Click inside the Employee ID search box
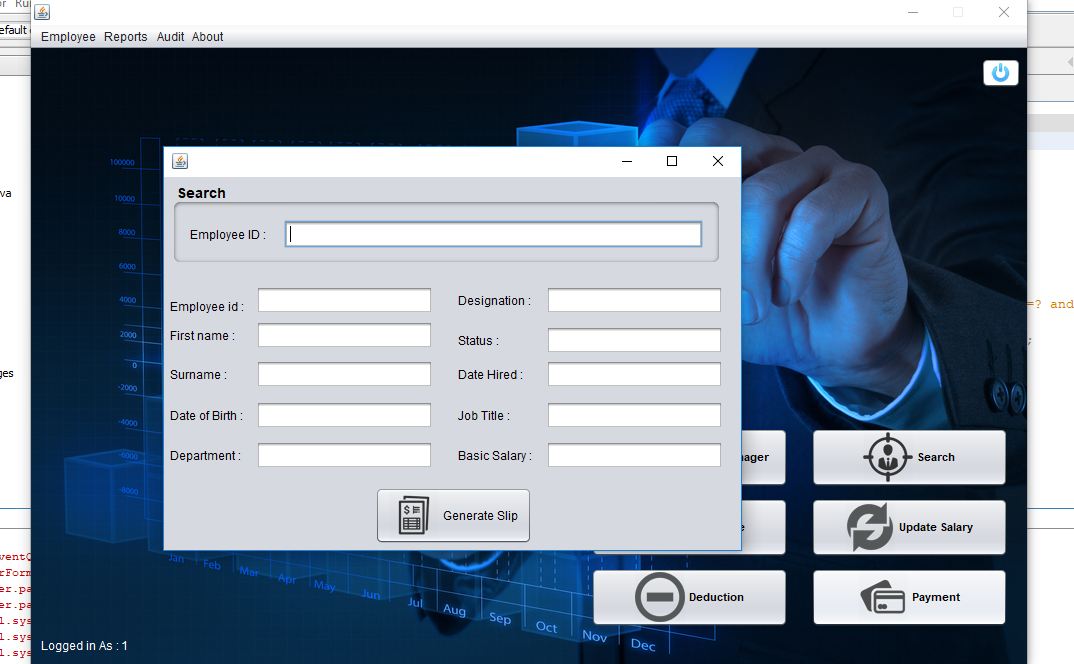Screen dimensions: 1074x664 (x=493, y=233)
